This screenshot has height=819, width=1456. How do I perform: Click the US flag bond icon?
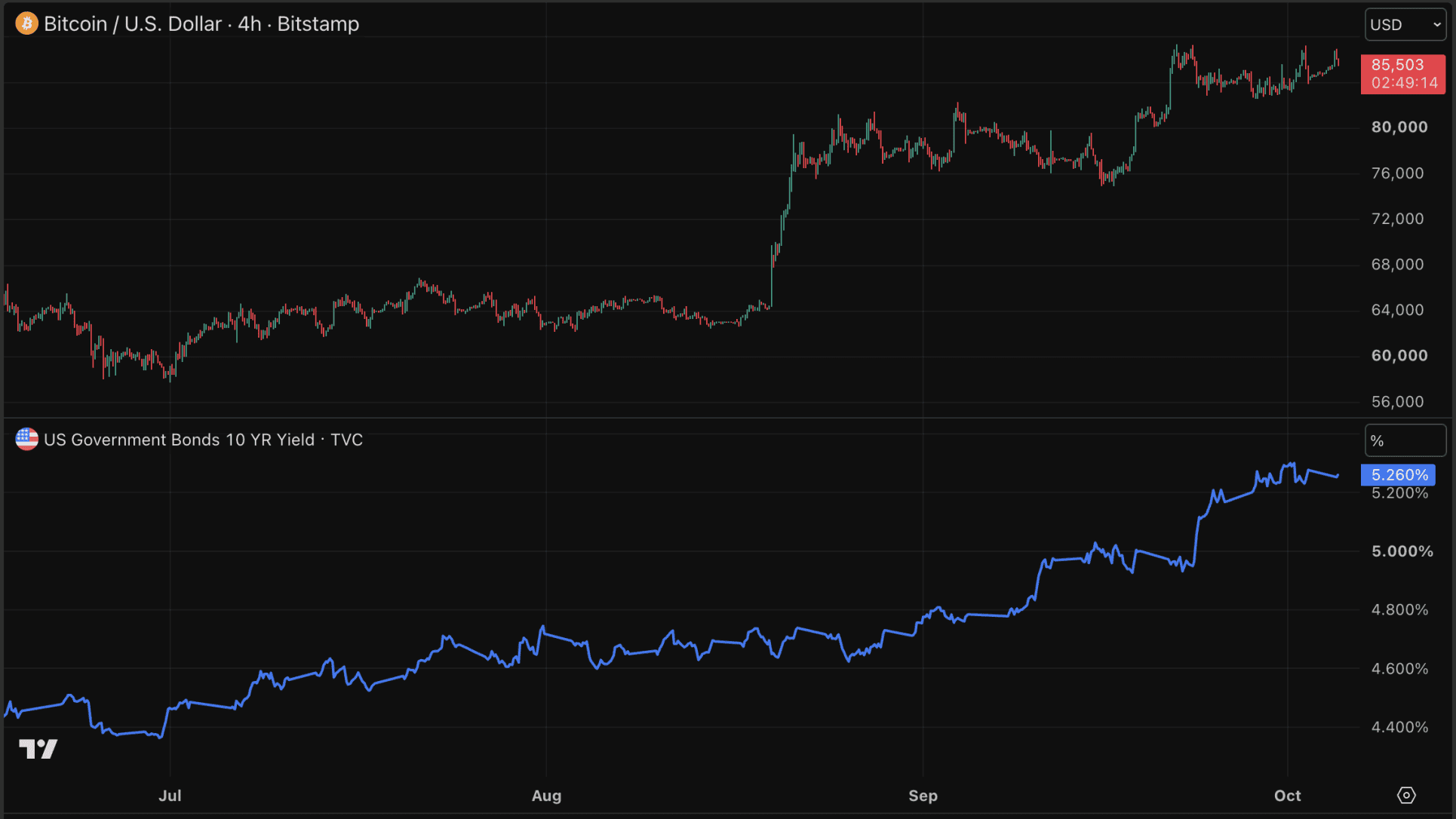tap(26, 440)
